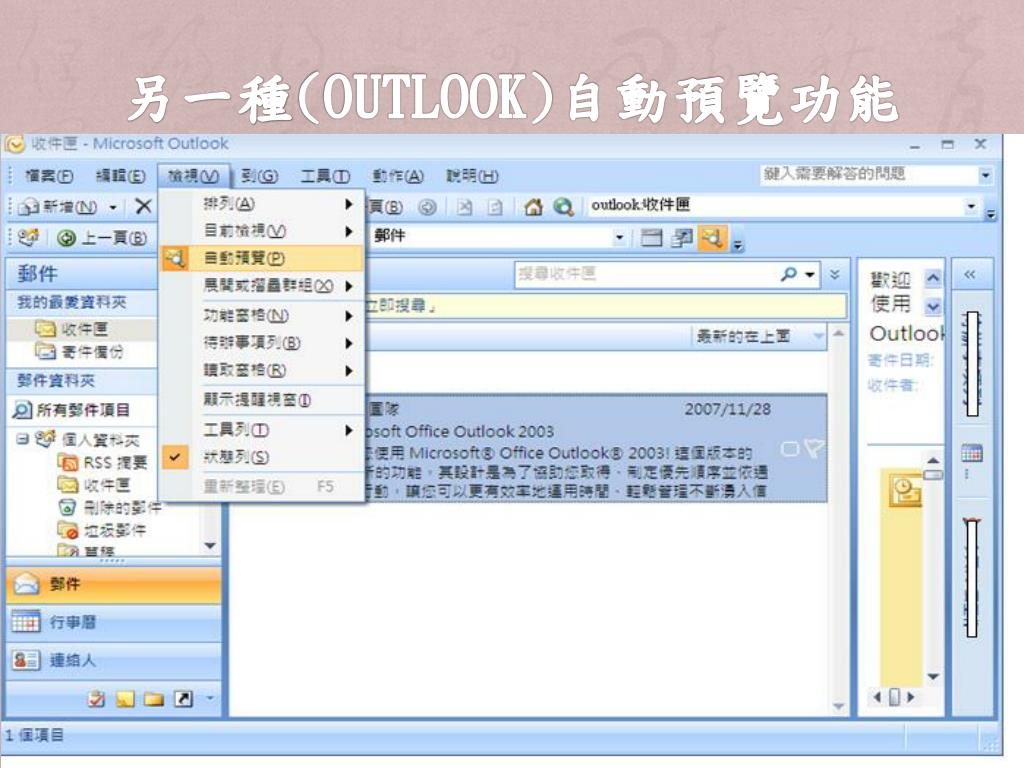Image resolution: width=1024 pixels, height=768 pixels.
Task: Choose 顯示提醒視窗 in the View menu
Action: pos(262,400)
